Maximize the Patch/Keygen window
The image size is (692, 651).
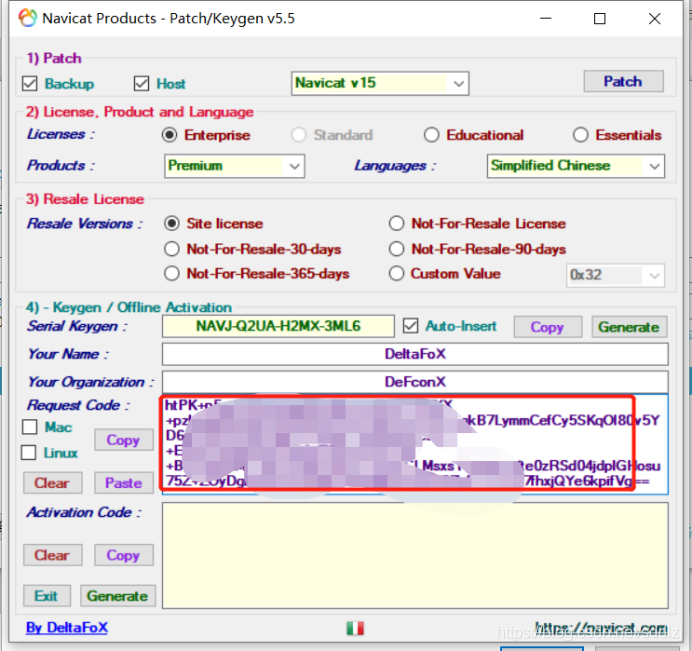coord(599,19)
